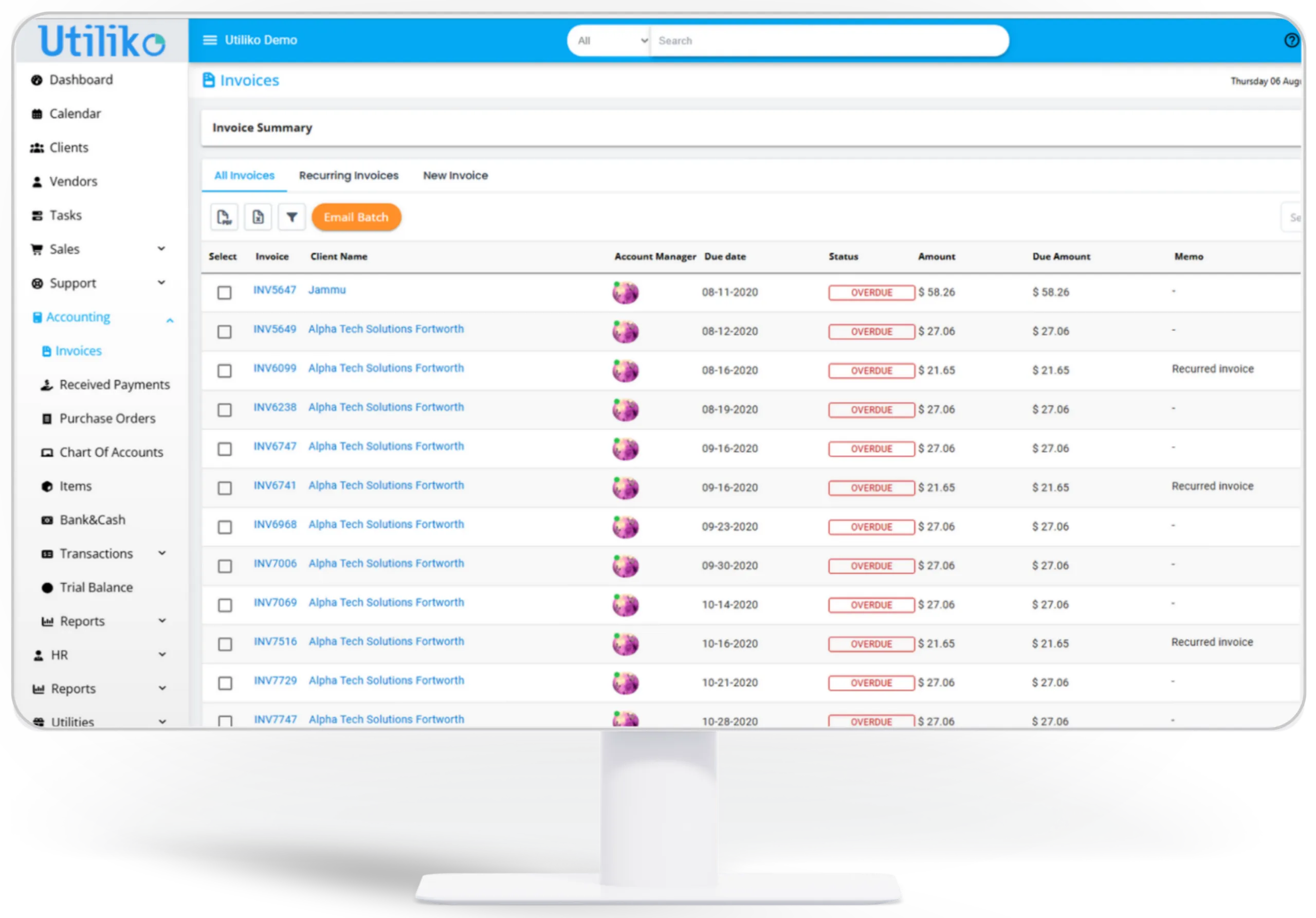The width and height of the screenshot is (1316, 918).
Task: Click the Amount column header
Action: click(x=937, y=257)
